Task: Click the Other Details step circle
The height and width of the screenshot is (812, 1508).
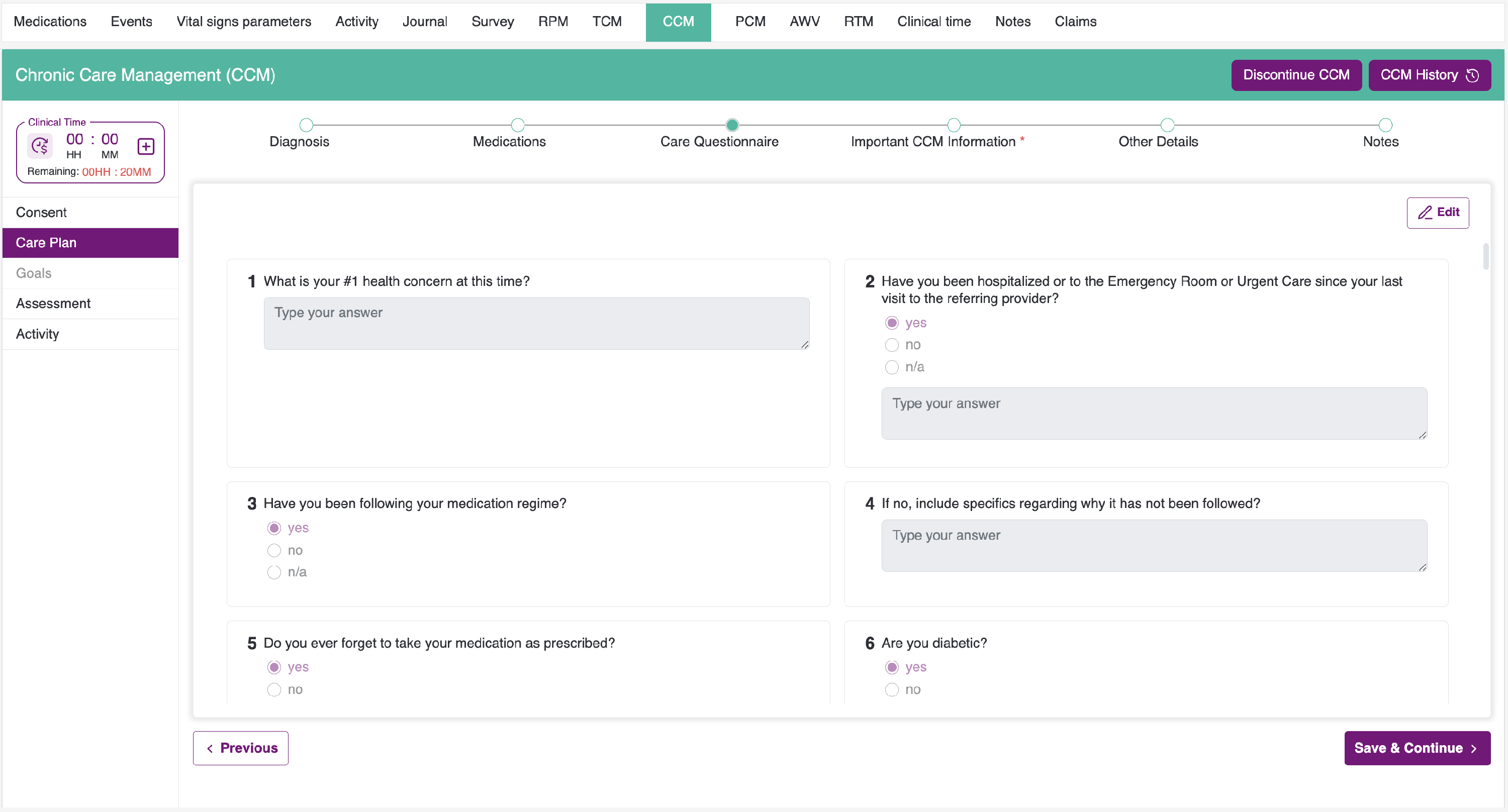Action: 1167,125
